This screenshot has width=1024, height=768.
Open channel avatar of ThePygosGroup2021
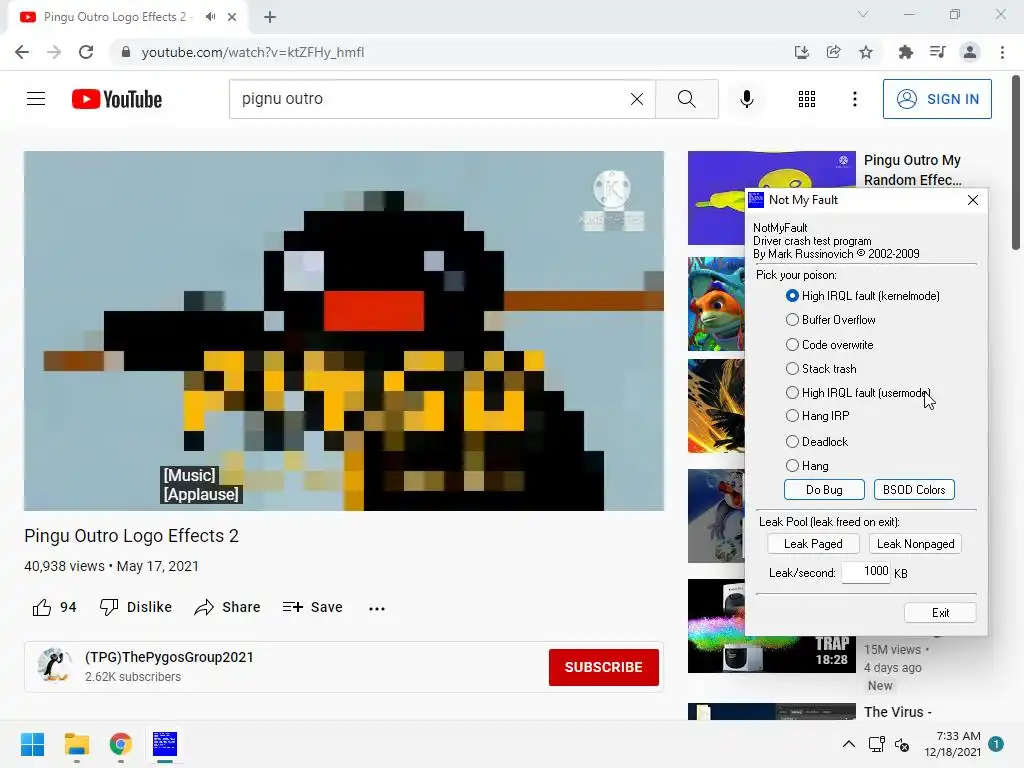(54, 665)
